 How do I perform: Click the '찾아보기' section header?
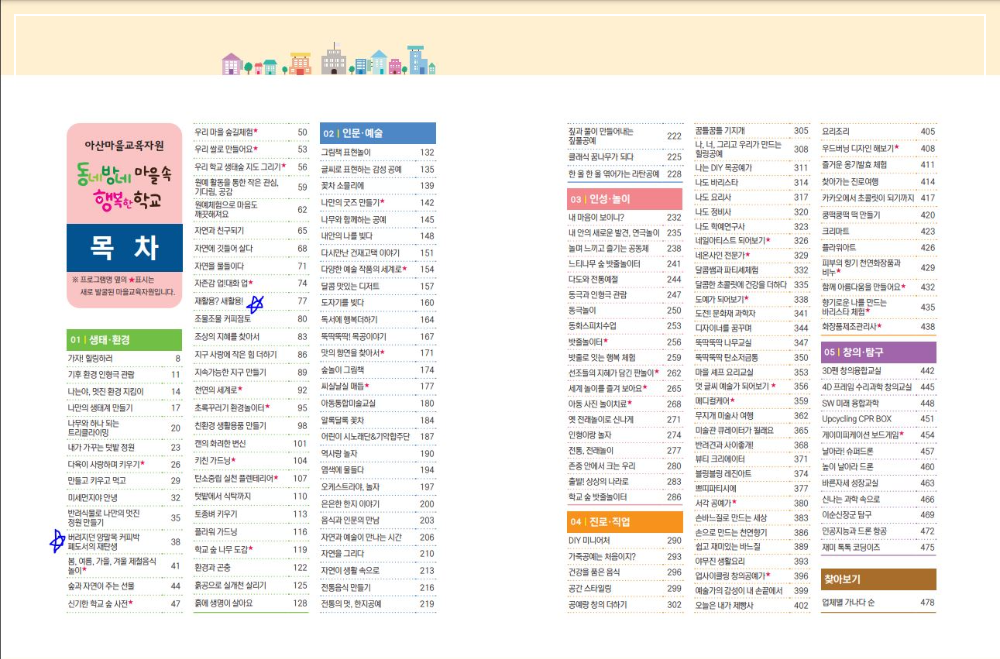coord(878,579)
